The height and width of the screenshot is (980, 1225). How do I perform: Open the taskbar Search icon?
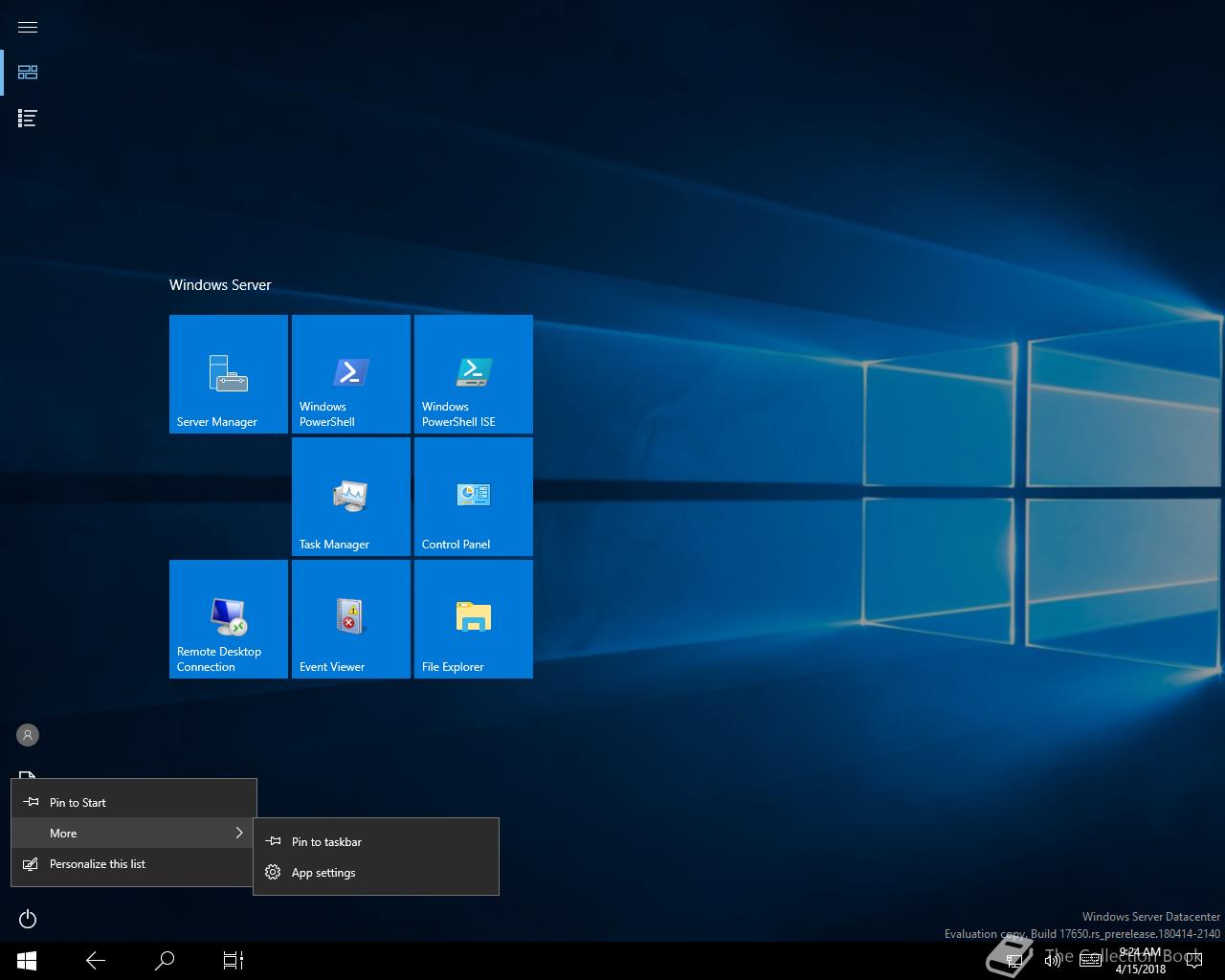pos(165,960)
